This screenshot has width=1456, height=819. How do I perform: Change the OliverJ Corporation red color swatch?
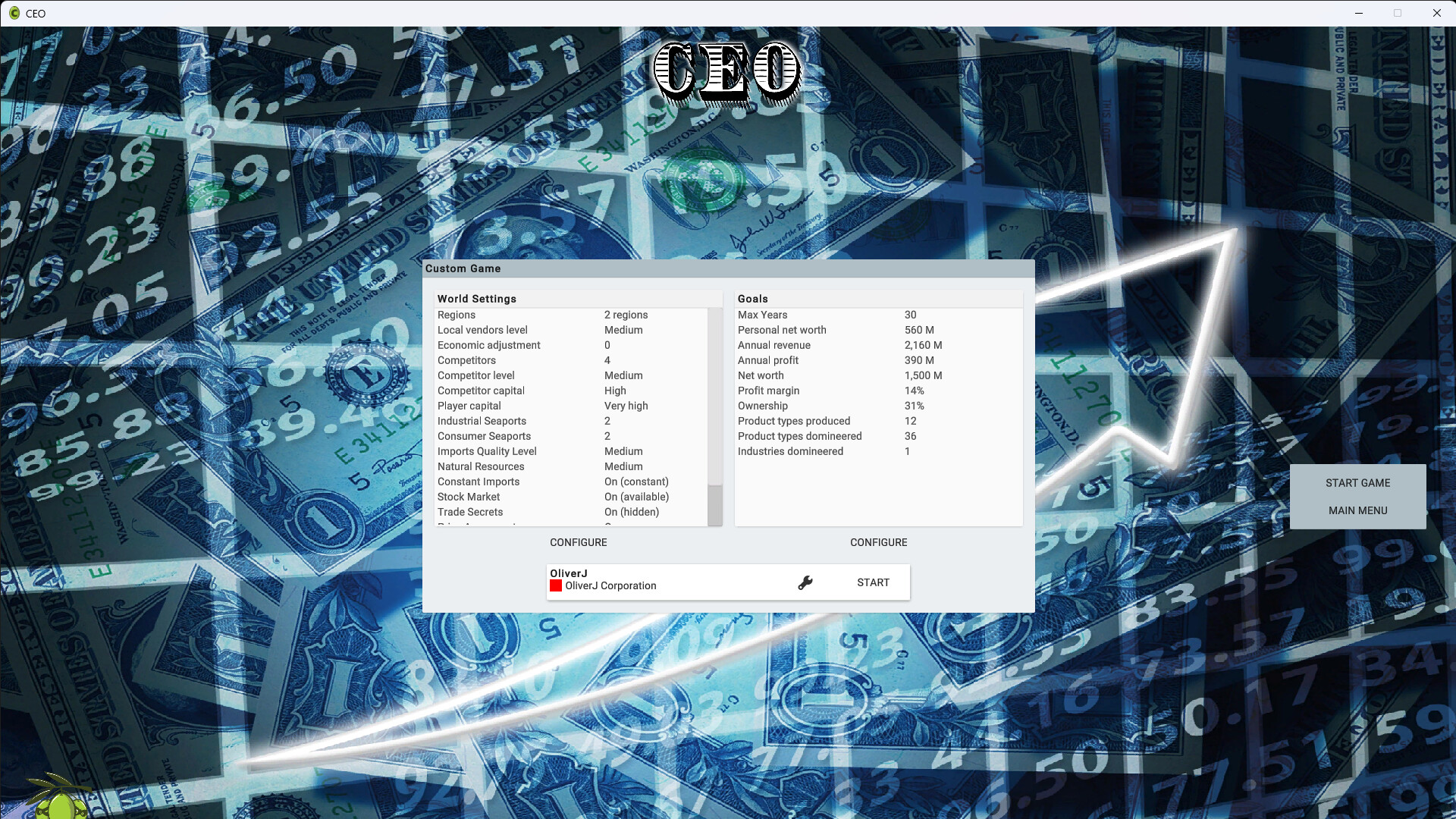pyautogui.click(x=557, y=585)
